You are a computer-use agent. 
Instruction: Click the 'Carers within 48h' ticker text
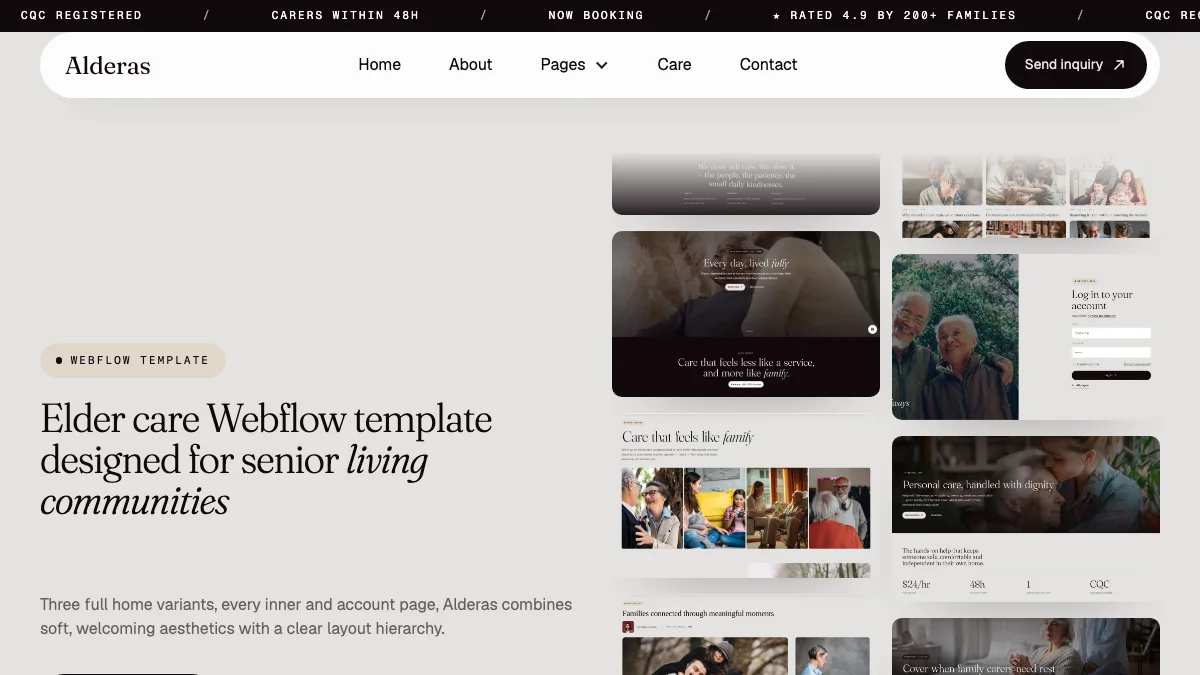point(346,15)
